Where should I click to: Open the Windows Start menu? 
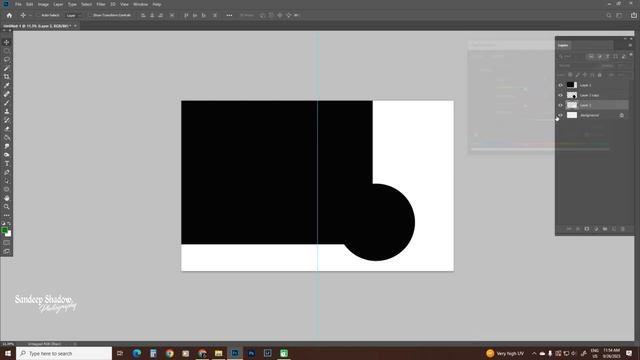(x=8, y=353)
